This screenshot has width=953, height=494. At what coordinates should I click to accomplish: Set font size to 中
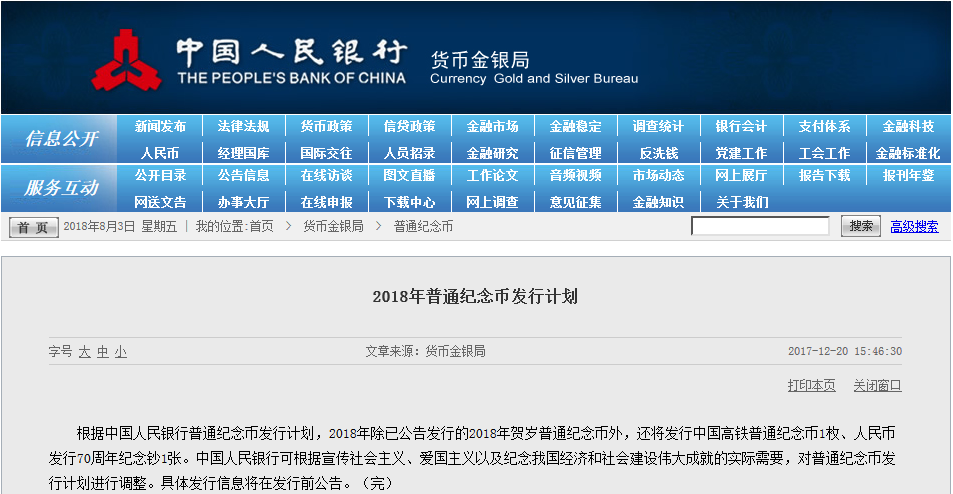click(102, 352)
